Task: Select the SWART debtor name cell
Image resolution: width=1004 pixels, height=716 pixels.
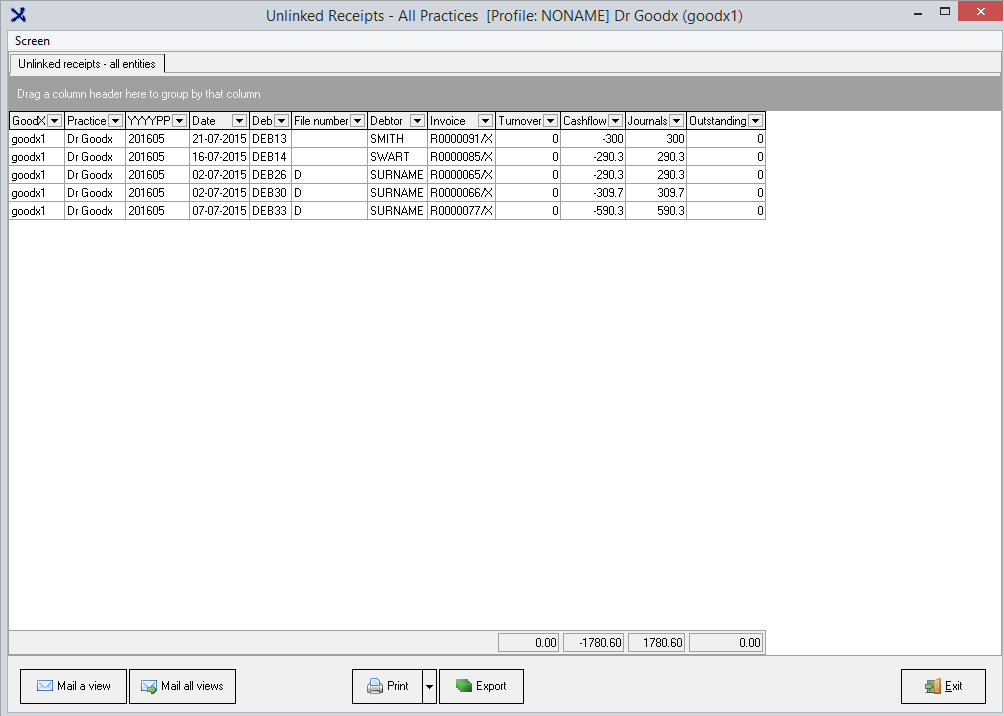Action: point(398,157)
